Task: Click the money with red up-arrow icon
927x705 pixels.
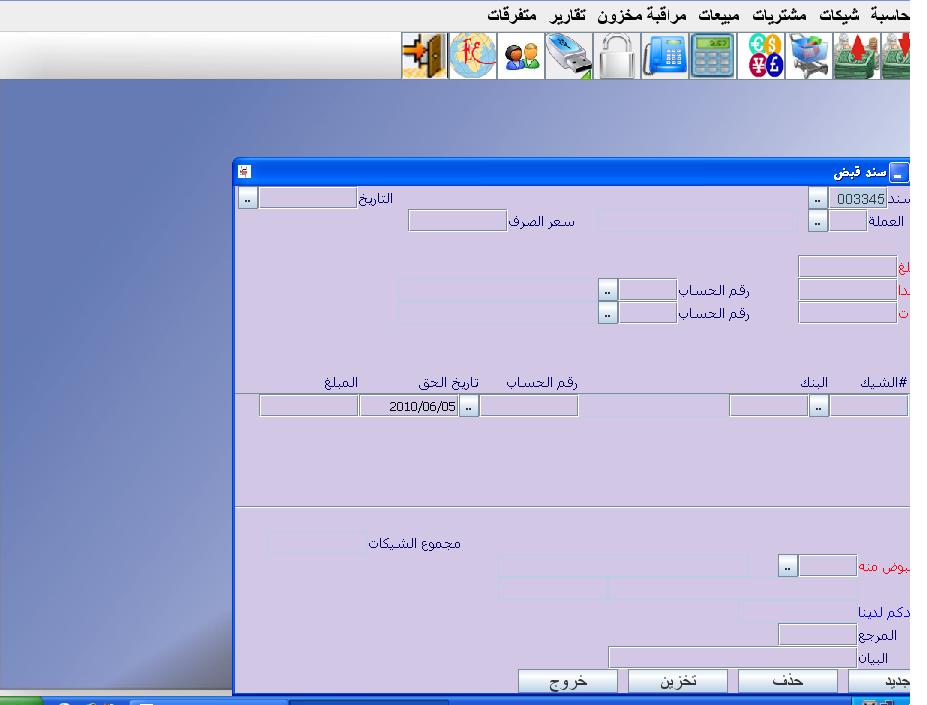Action: click(x=860, y=56)
